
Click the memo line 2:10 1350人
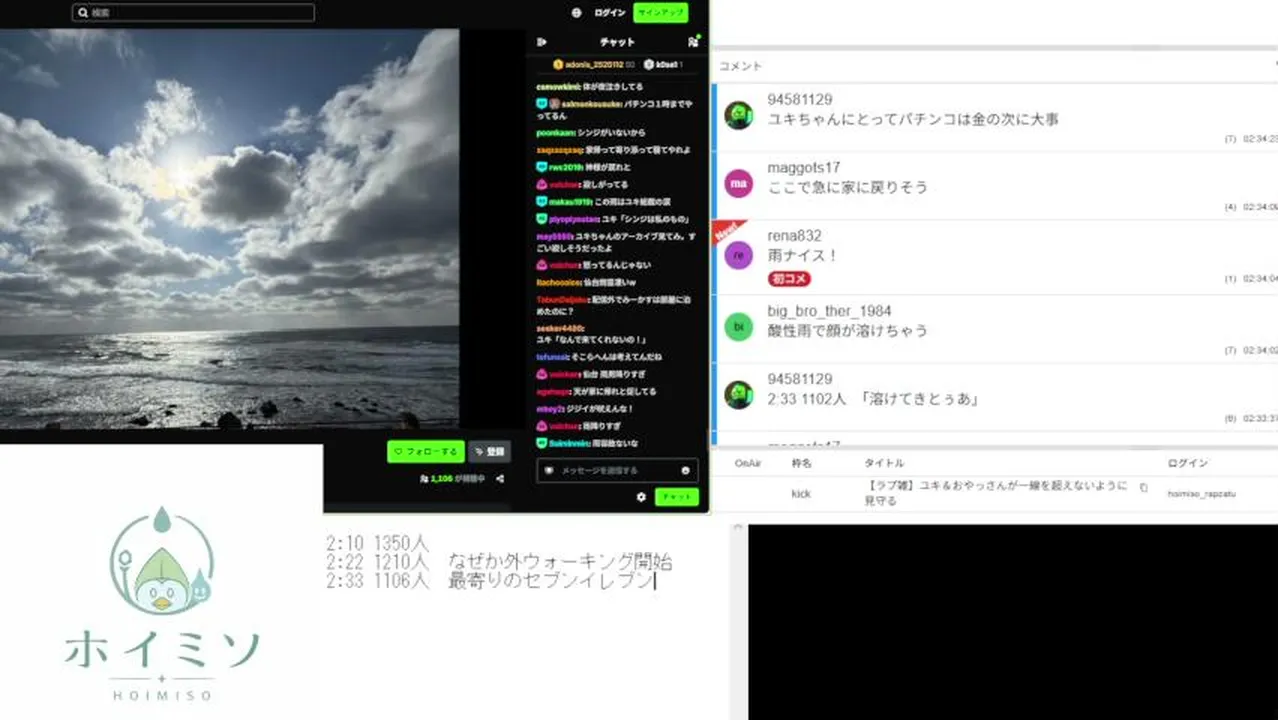[377, 543]
